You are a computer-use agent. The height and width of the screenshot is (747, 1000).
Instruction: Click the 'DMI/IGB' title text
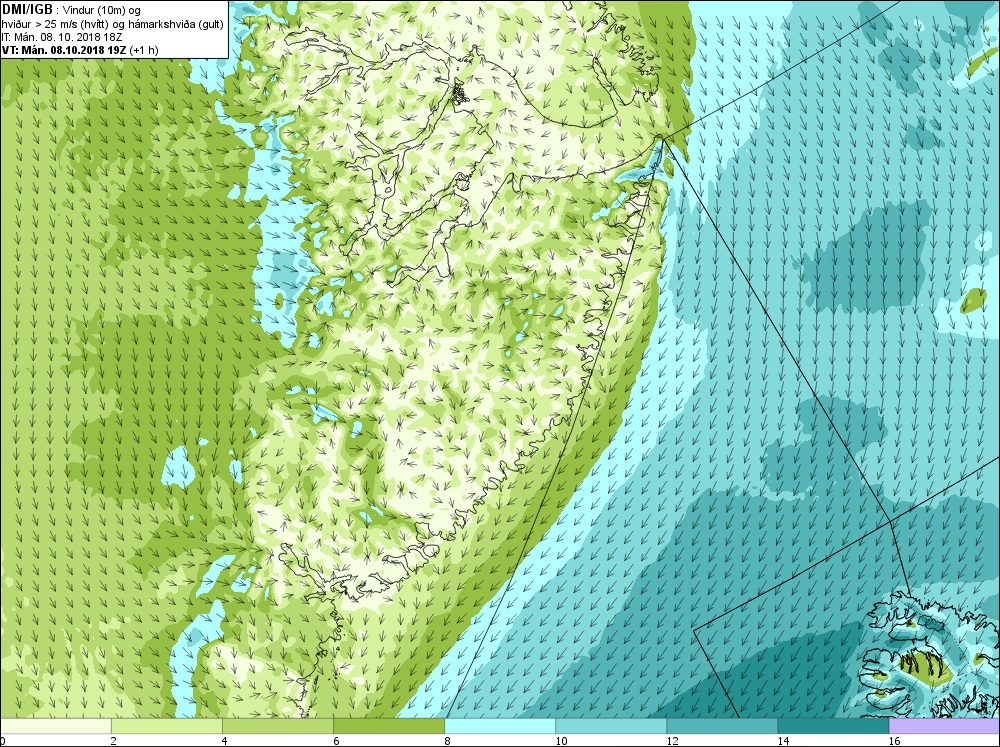(27, 10)
